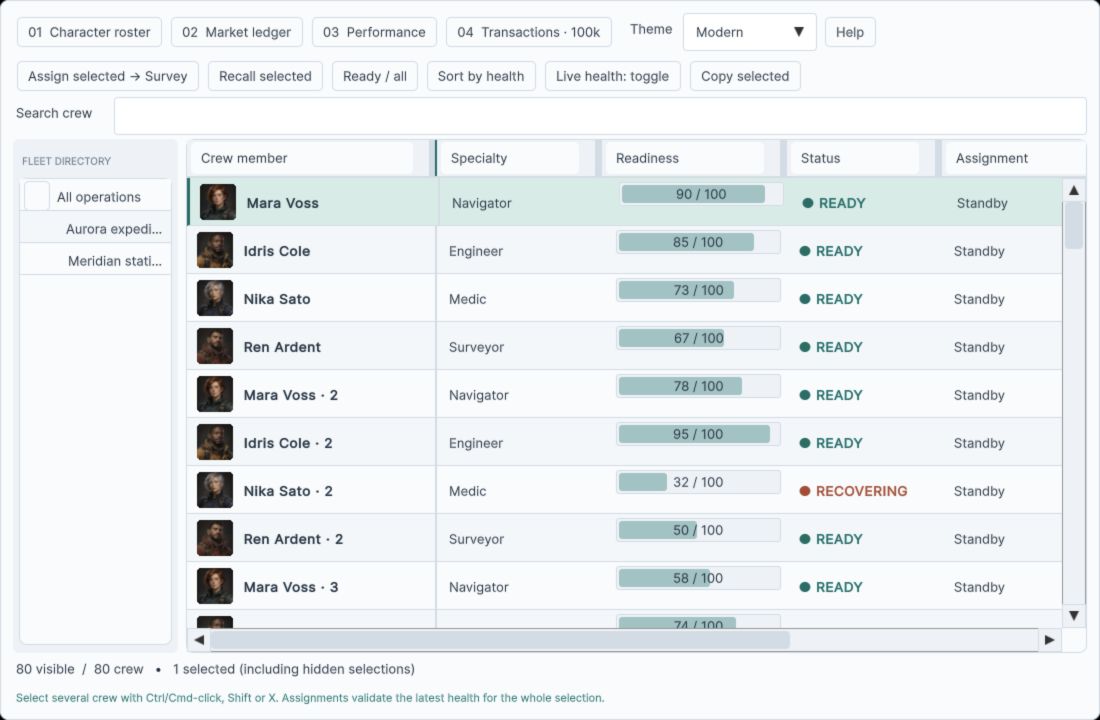The height and width of the screenshot is (720, 1100).
Task: Click Idris Cole avatar portrait
Action: click(x=215, y=251)
